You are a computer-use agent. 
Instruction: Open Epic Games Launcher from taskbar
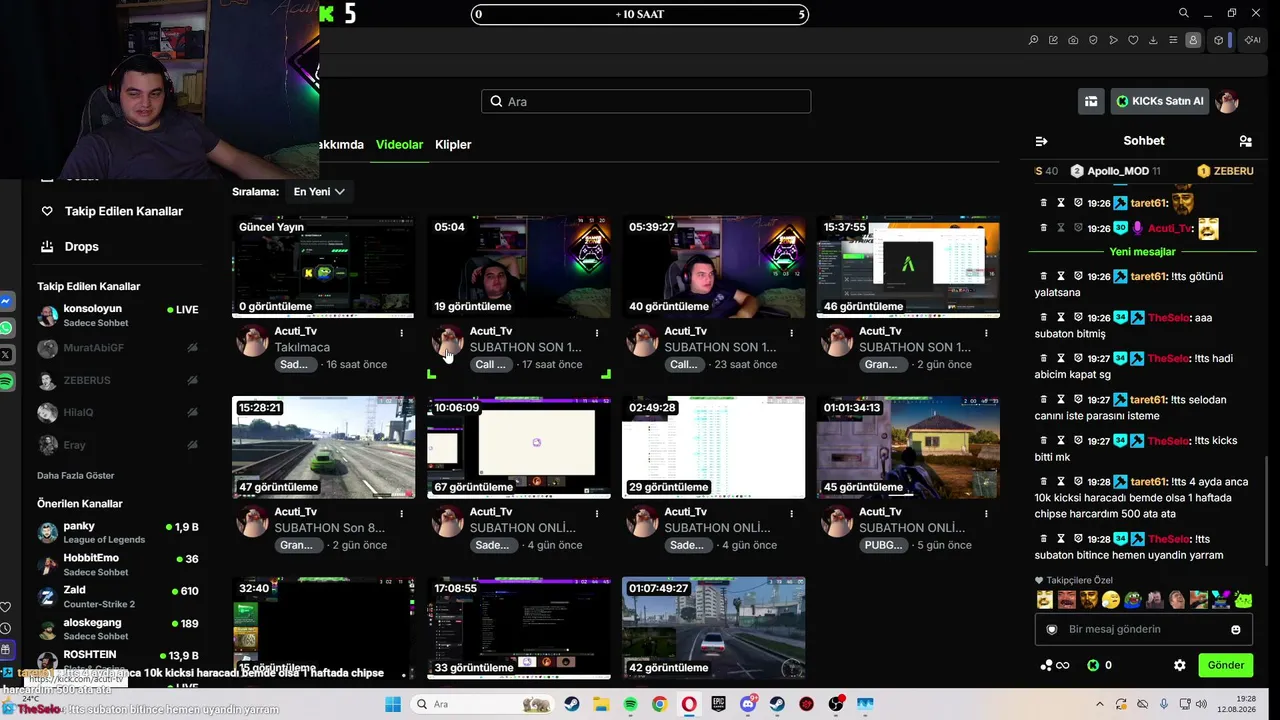[718, 704]
